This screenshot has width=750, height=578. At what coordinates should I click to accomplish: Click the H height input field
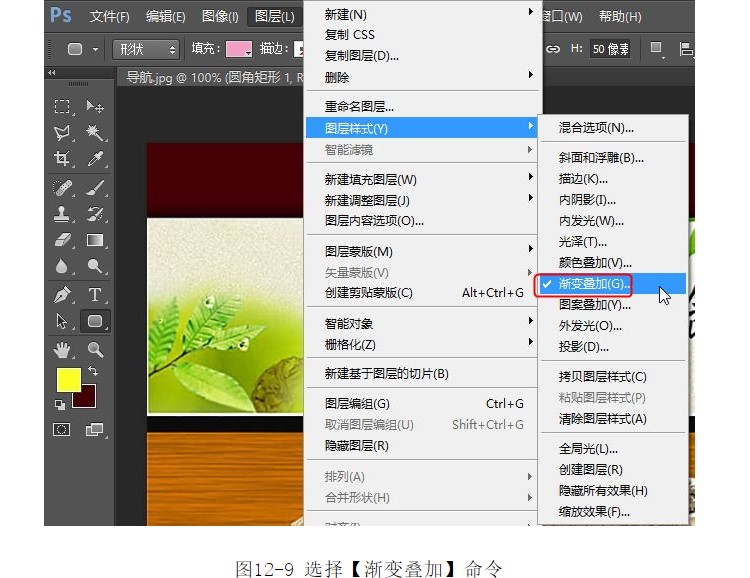click(x=609, y=49)
